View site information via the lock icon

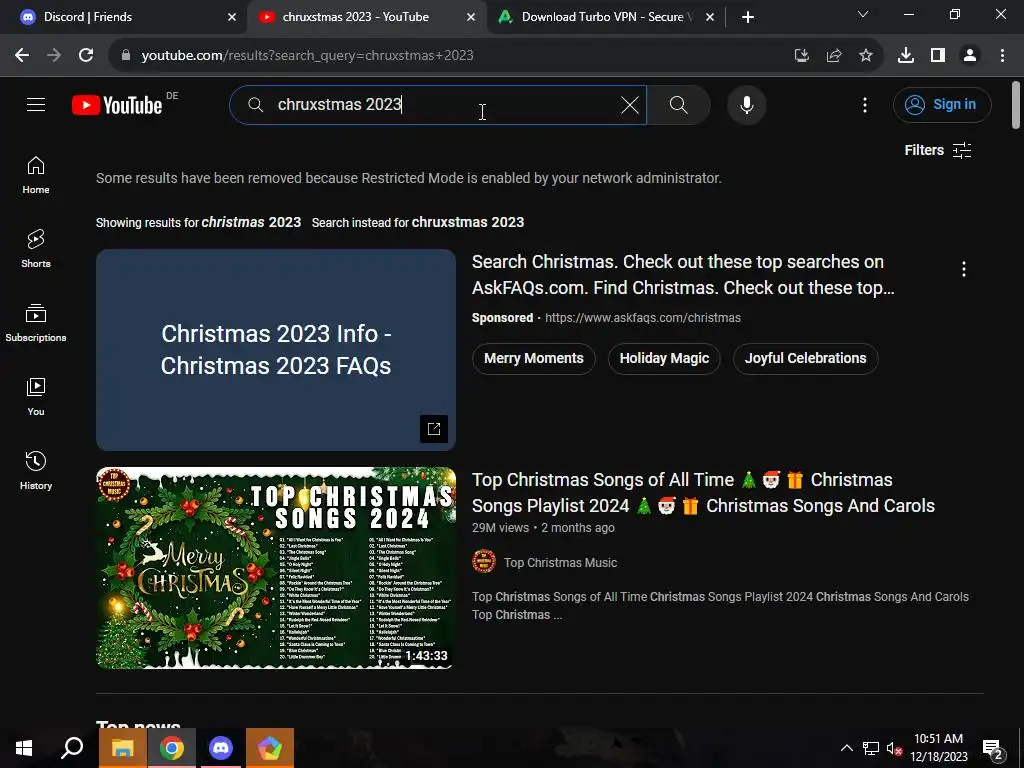tap(126, 56)
